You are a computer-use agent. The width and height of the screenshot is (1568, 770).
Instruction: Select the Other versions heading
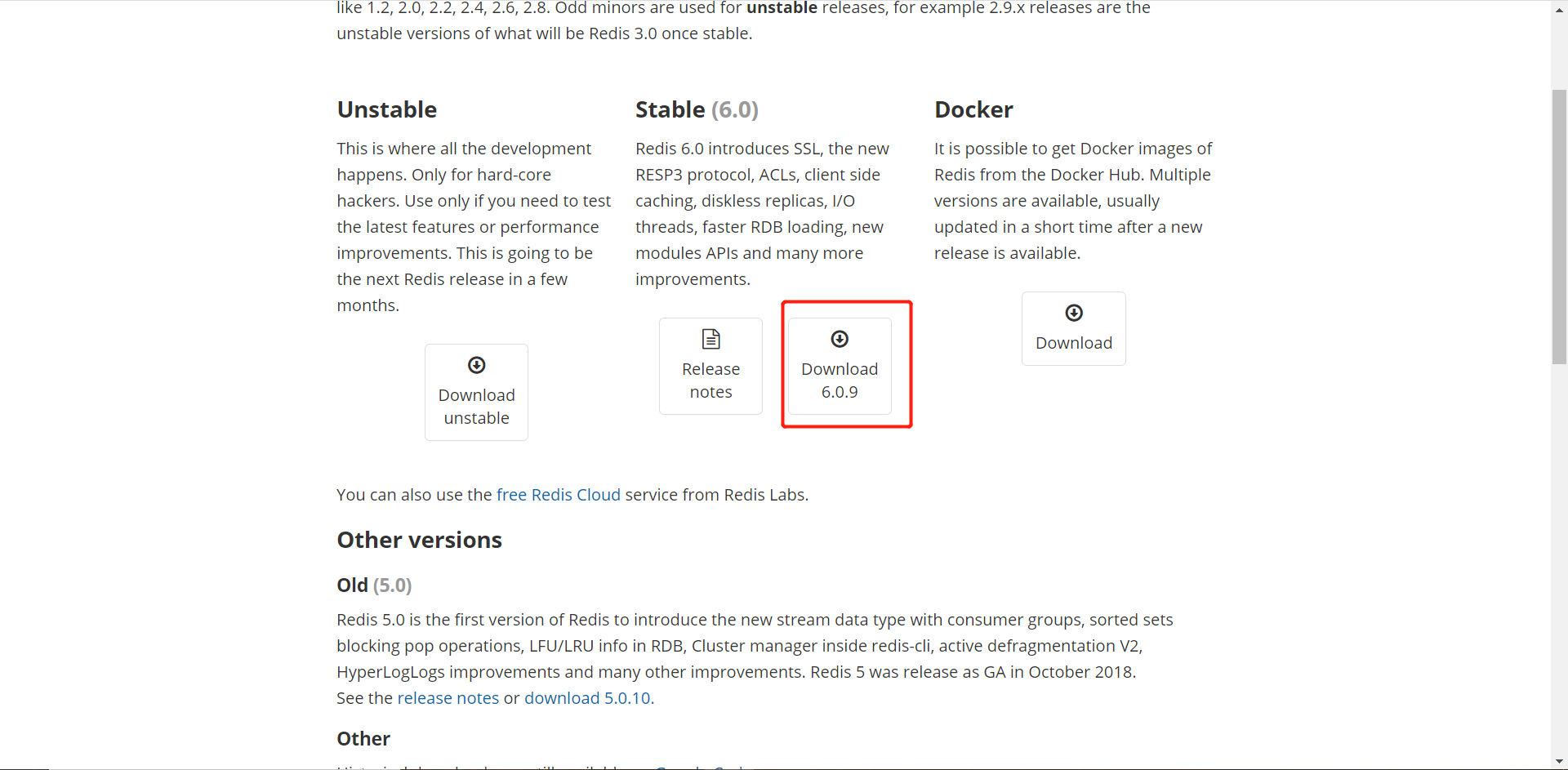[420, 540]
